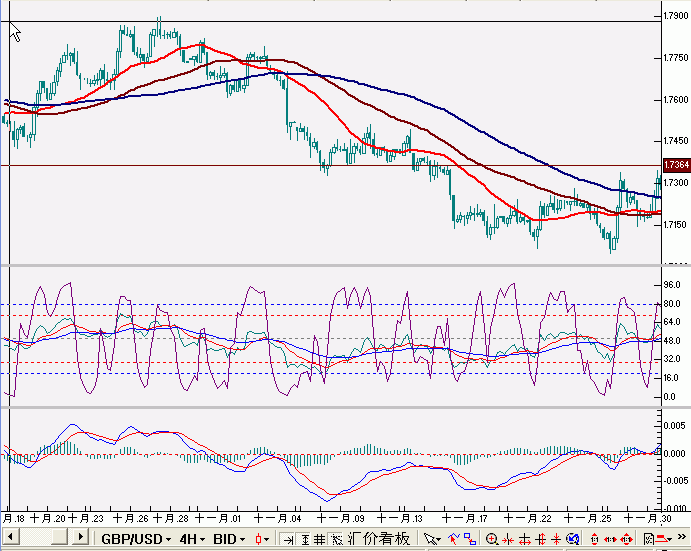691x551 pixels.
Task: Click the 十月.26 date label
Action: tap(131, 518)
